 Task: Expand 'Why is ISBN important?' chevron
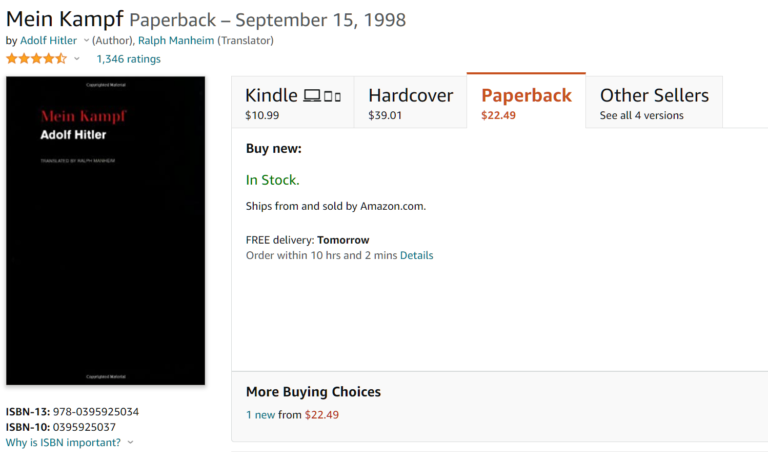point(130,442)
